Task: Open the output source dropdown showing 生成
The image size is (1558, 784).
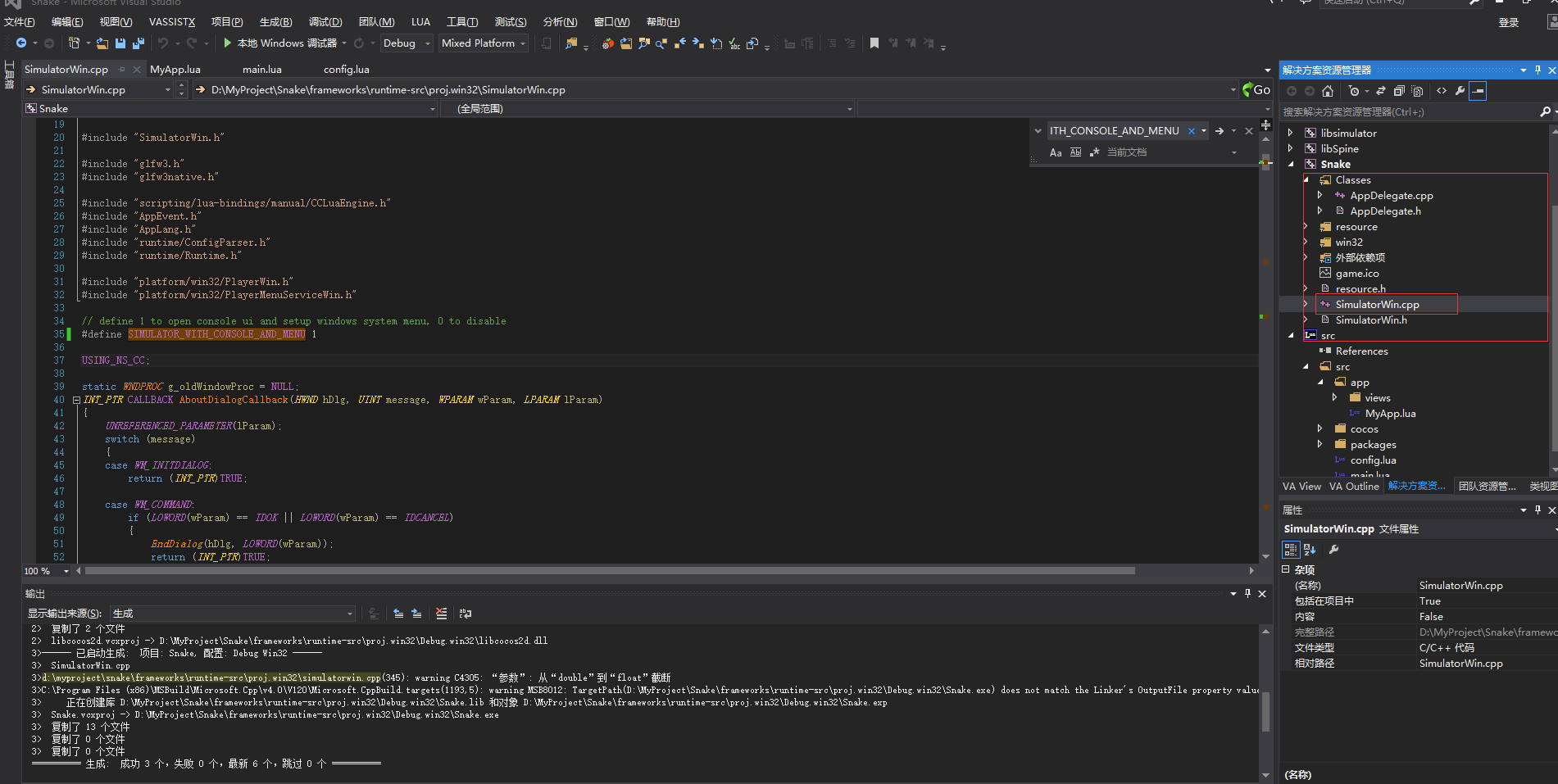Action: 233,614
